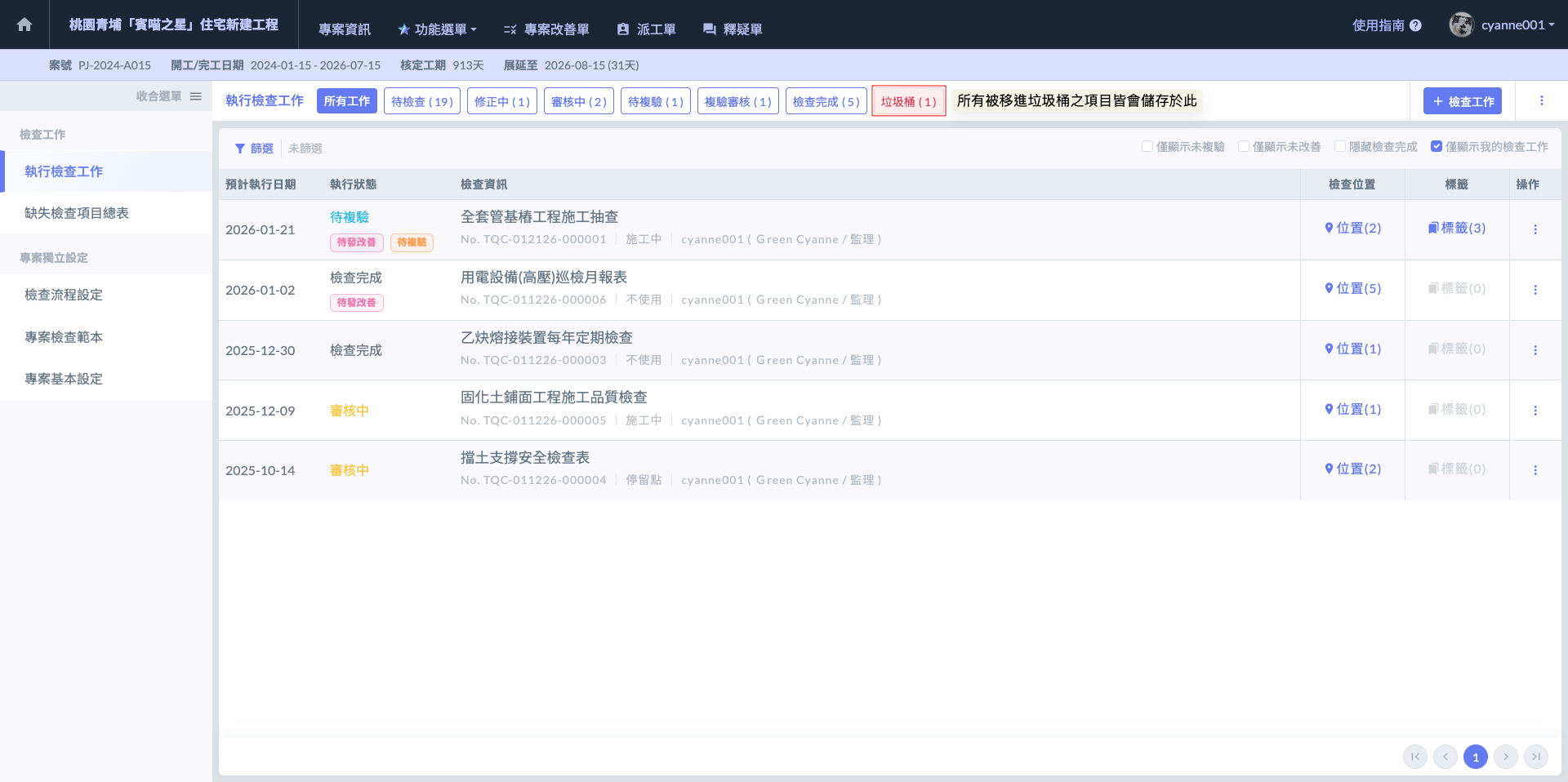Open the cyanne001 user account dropdown
The height and width of the screenshot is (782, 1568).
(x=1503, y=25)
